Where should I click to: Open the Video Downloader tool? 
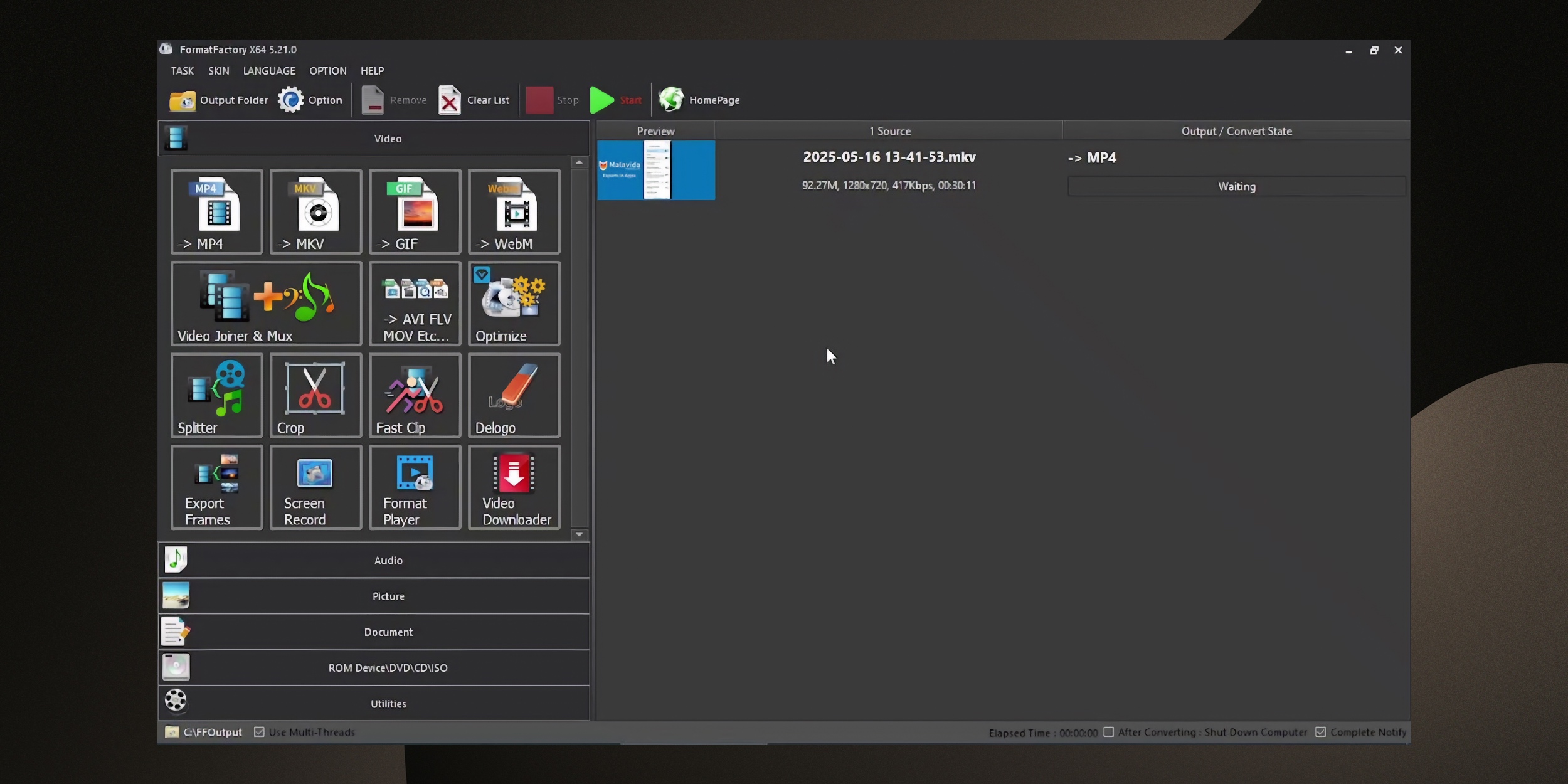click(x=514, y=487)
